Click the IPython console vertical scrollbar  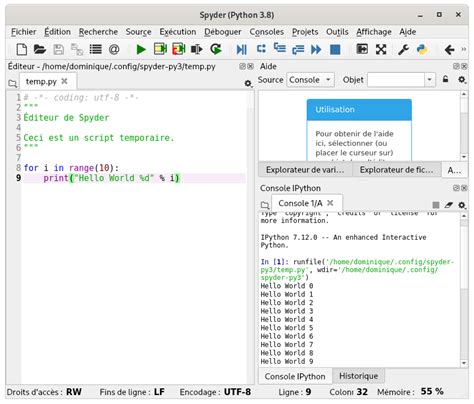click(464, 289)
